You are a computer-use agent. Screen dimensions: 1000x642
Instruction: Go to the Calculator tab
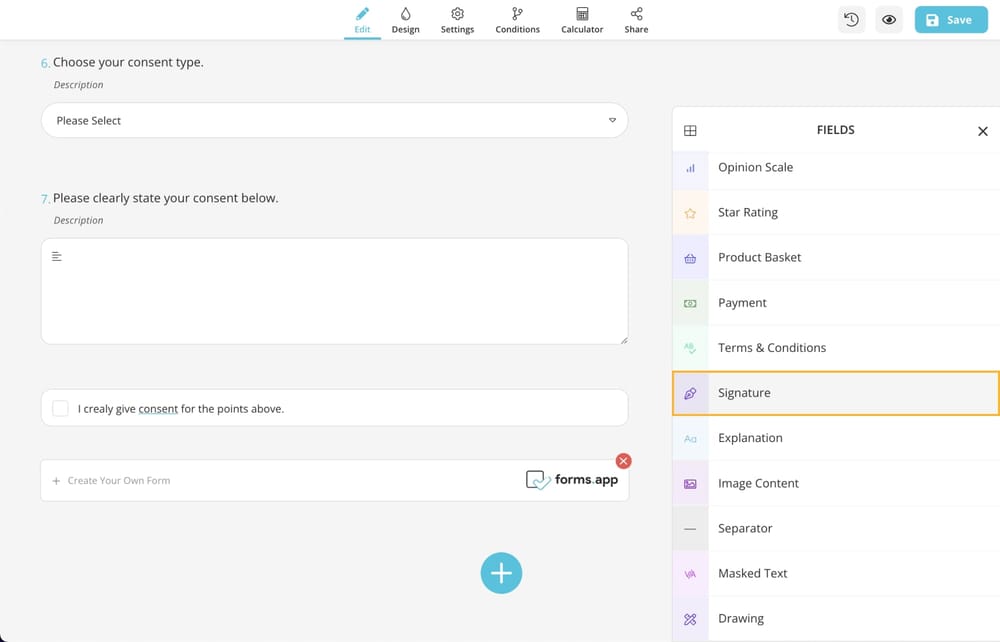(x=582, y=20)
